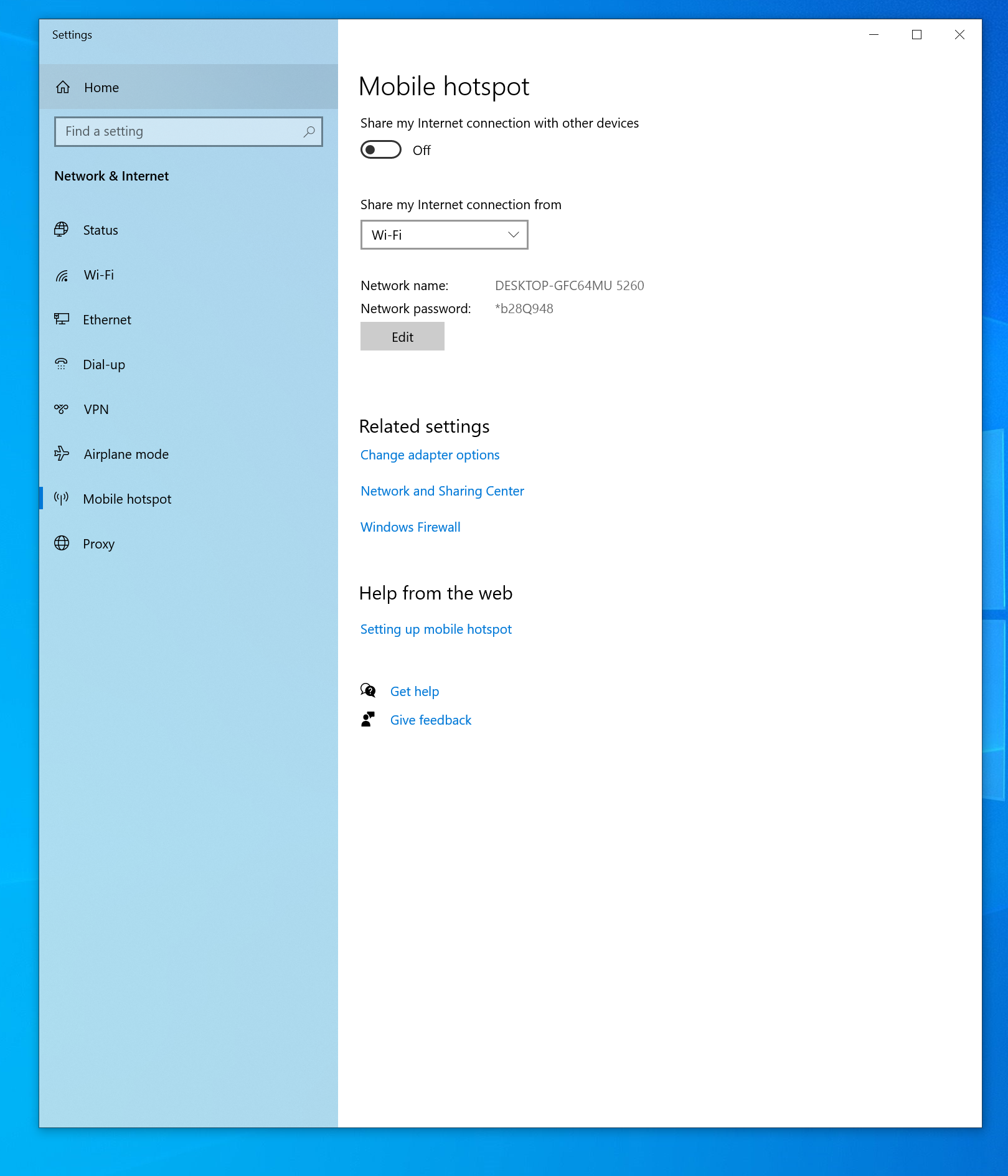The height and width of the screenshot is (1176, 1008).
Task: Click the network password *b28Q948
Action: pos(524,309)
